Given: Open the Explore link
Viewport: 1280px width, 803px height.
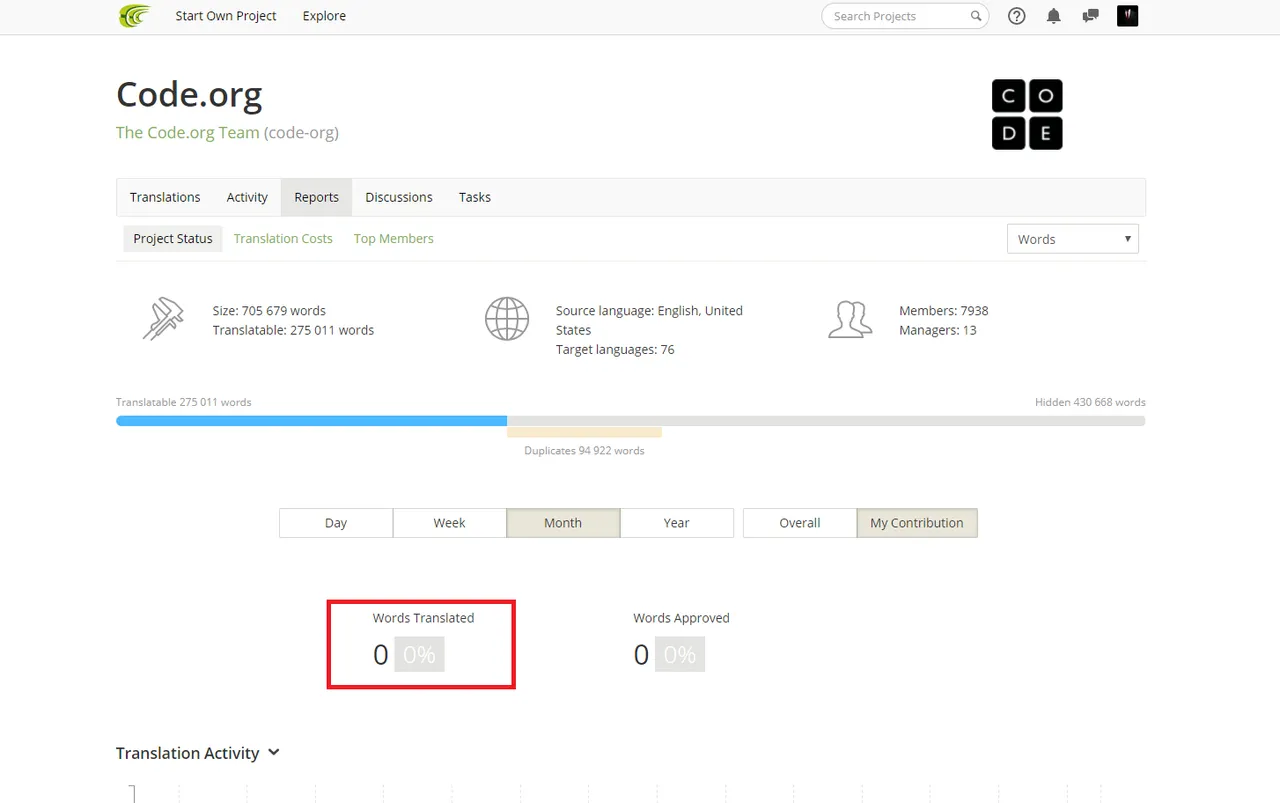Looking at the screenshot, I should (324, 16).
